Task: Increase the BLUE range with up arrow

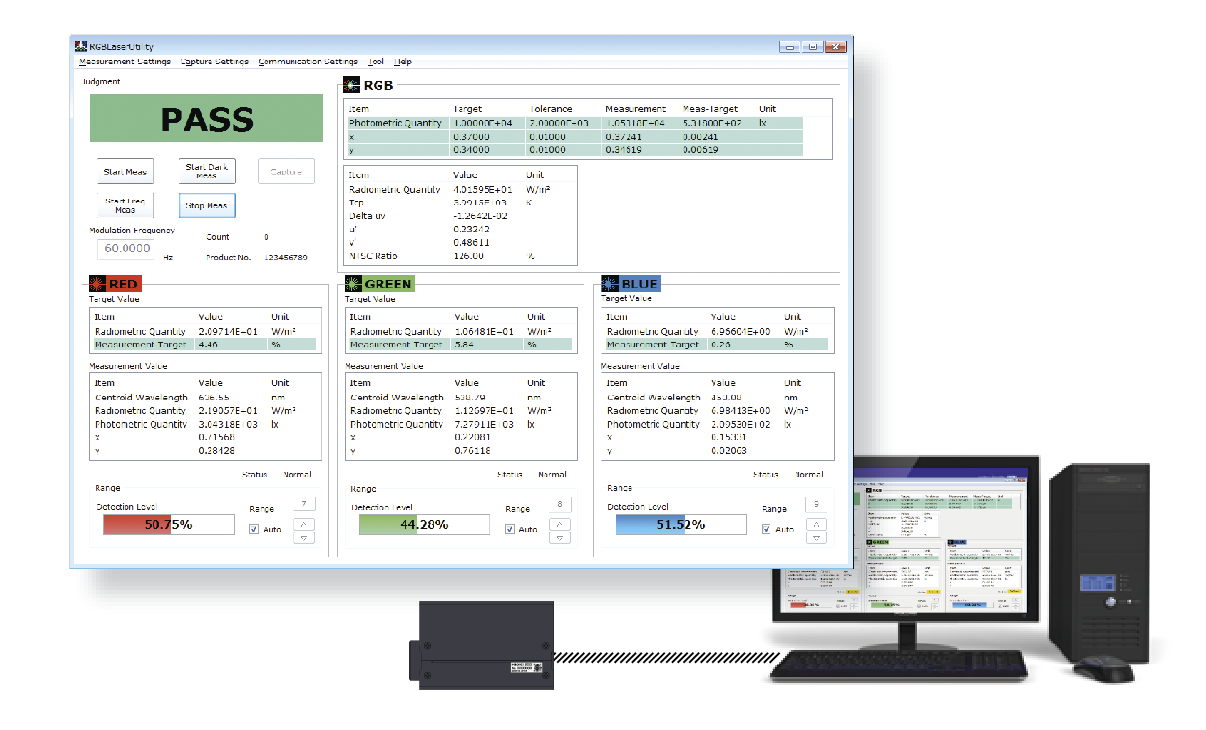Action: (817, 523)
